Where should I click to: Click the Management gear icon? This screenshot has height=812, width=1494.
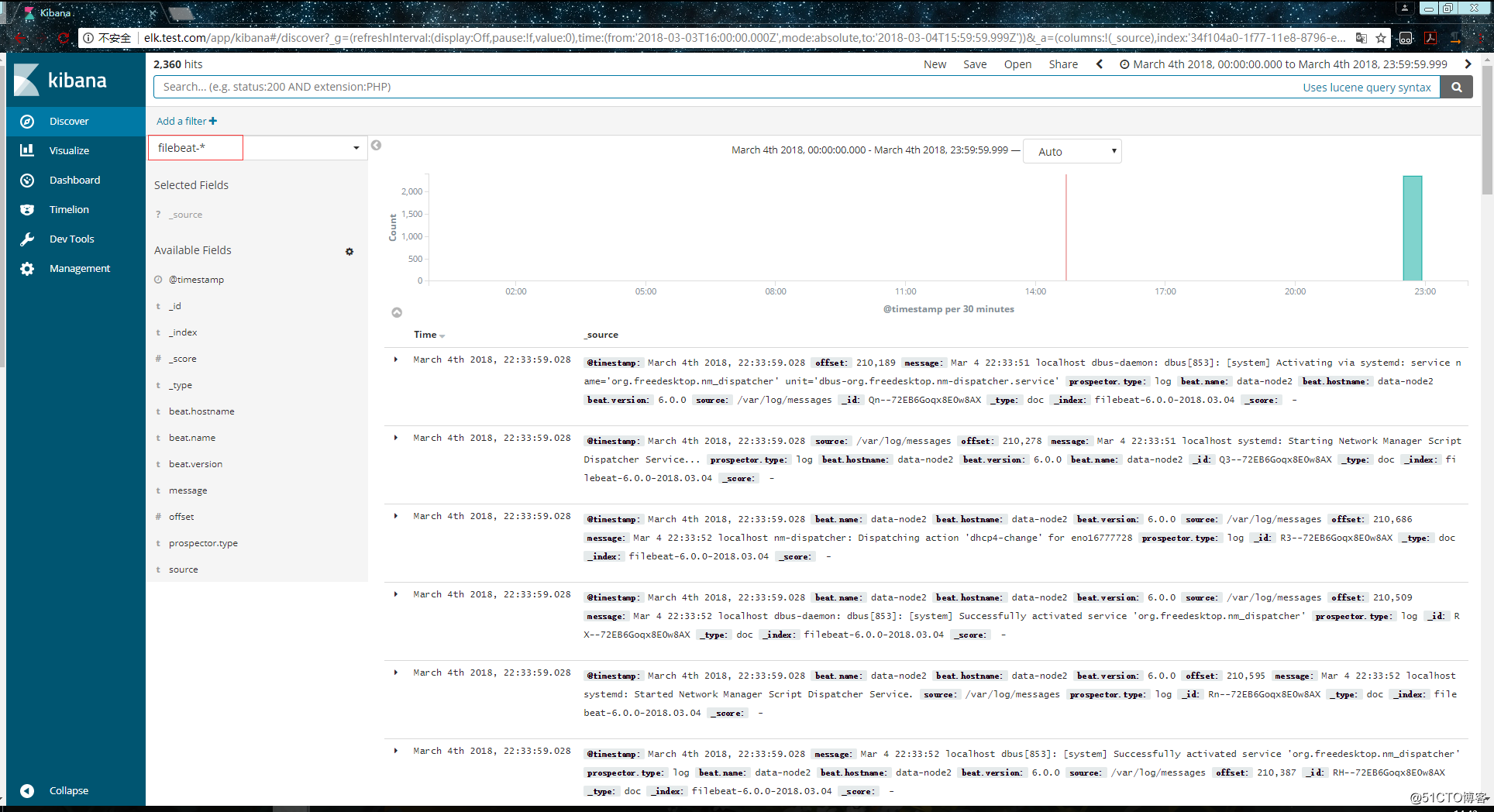click(27, 268)
